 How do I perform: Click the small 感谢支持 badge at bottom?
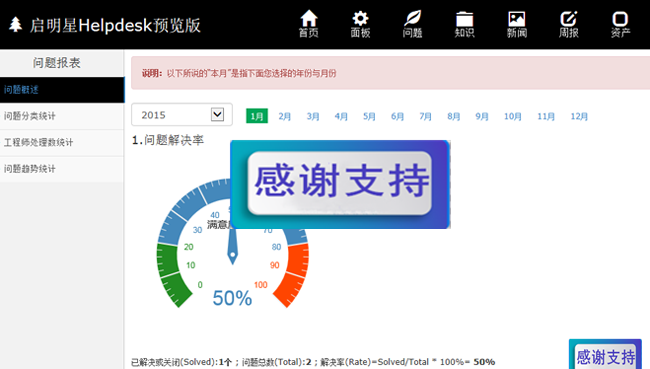[605, 355]
